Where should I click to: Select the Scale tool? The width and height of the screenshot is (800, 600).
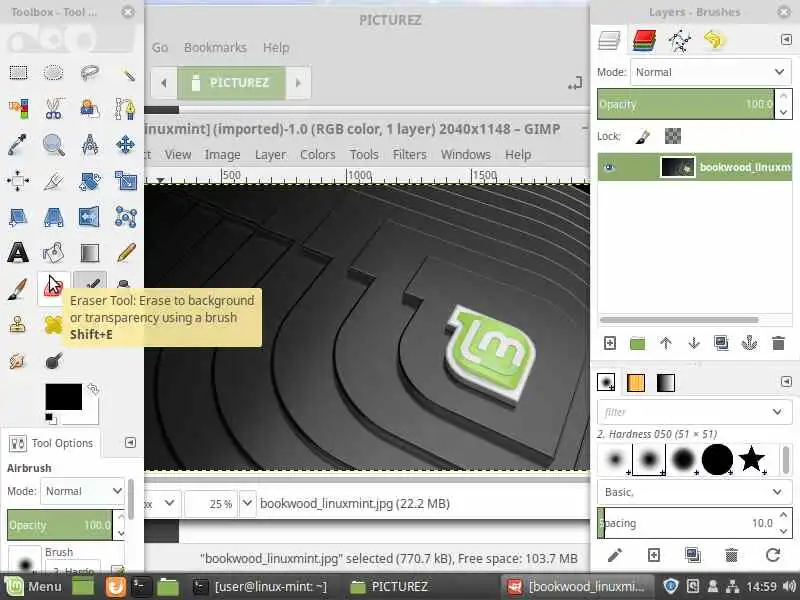[x=126, y=181]
